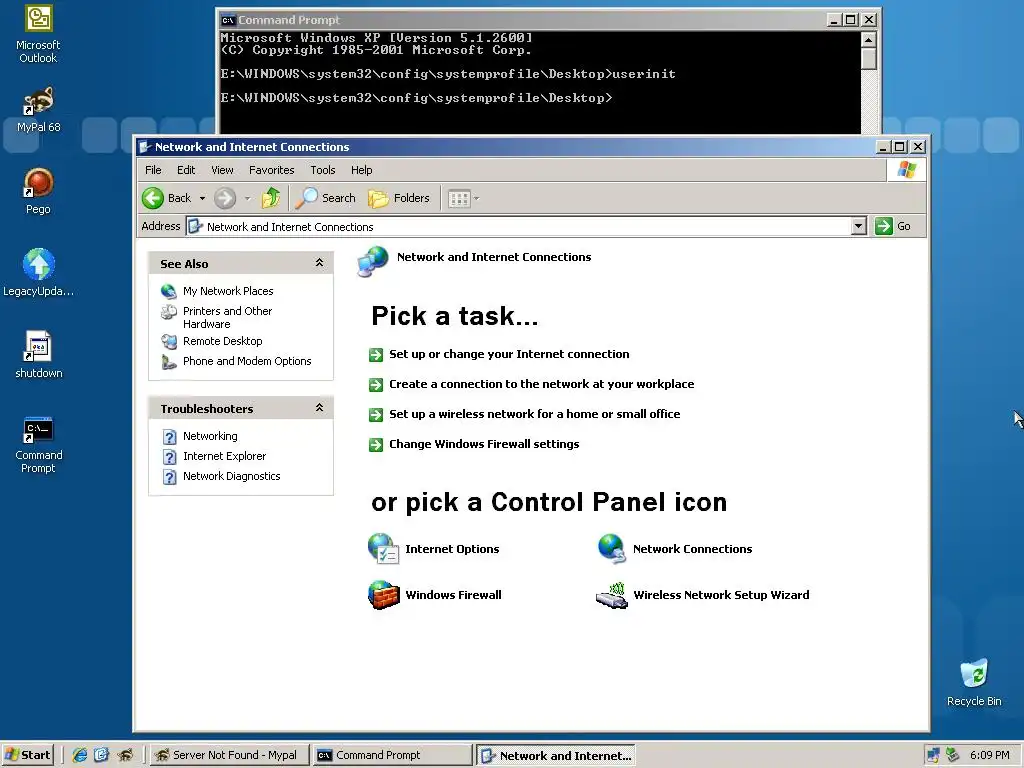Collapse the Troubleshooters panel

[319, 408]
